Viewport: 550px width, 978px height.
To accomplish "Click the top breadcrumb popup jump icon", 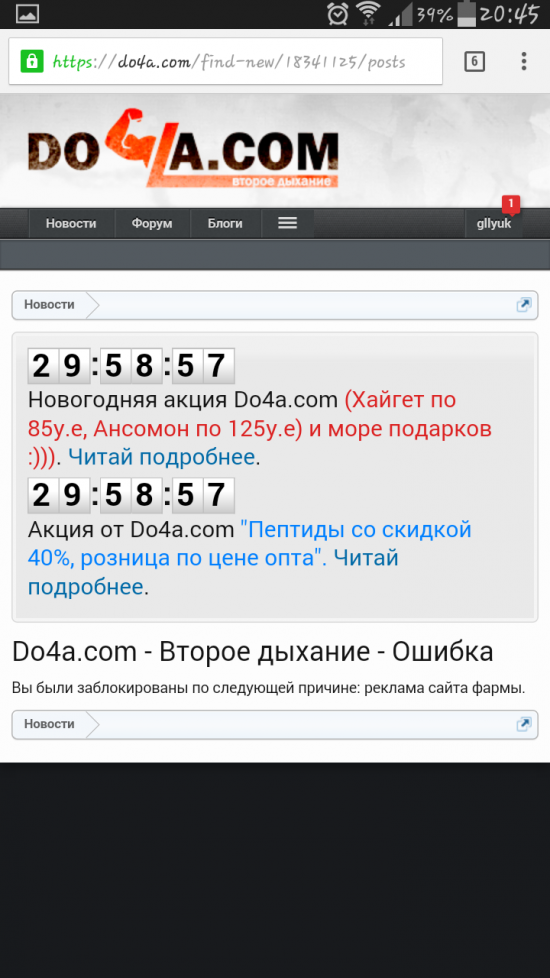I will pos(524,305).
